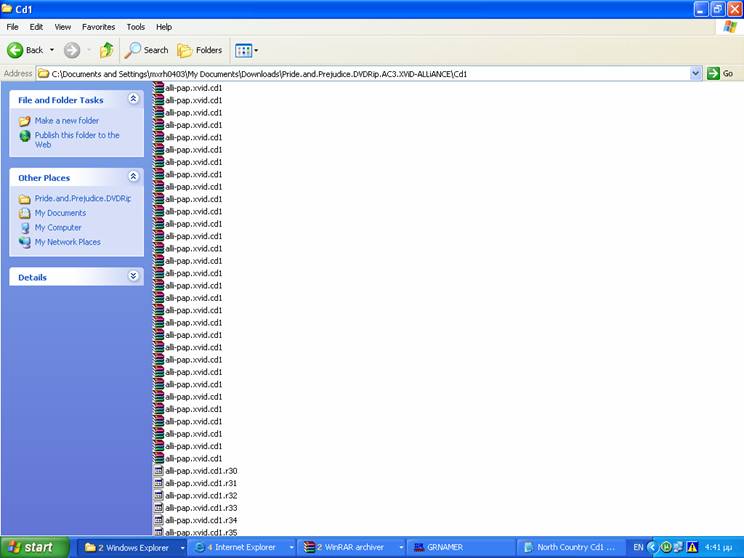Select file alli-pap.xvid.cd1.r31
The height and width of the screenshot is (558, 744).
[x=201, y=483]
